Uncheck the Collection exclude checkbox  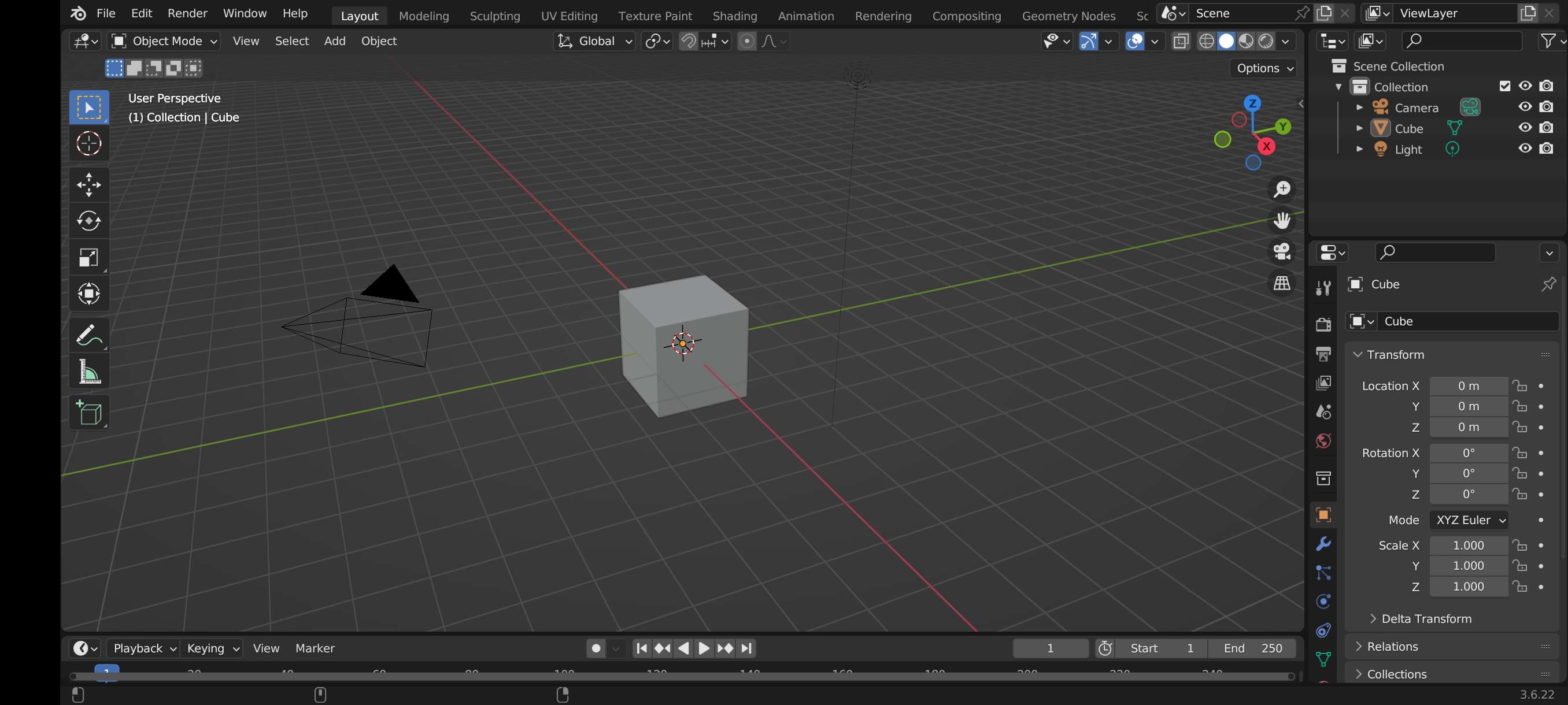pyautogui.click(x=1505, y=86)
